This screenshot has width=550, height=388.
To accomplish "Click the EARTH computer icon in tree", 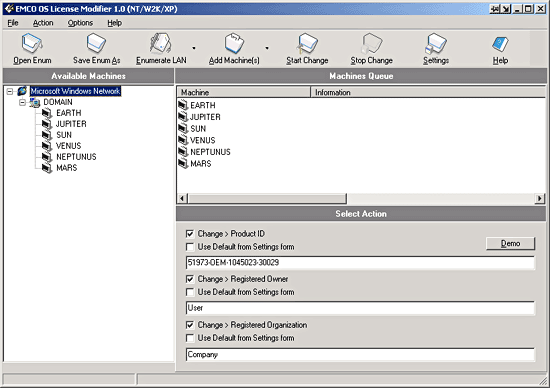I will [47, 113].
